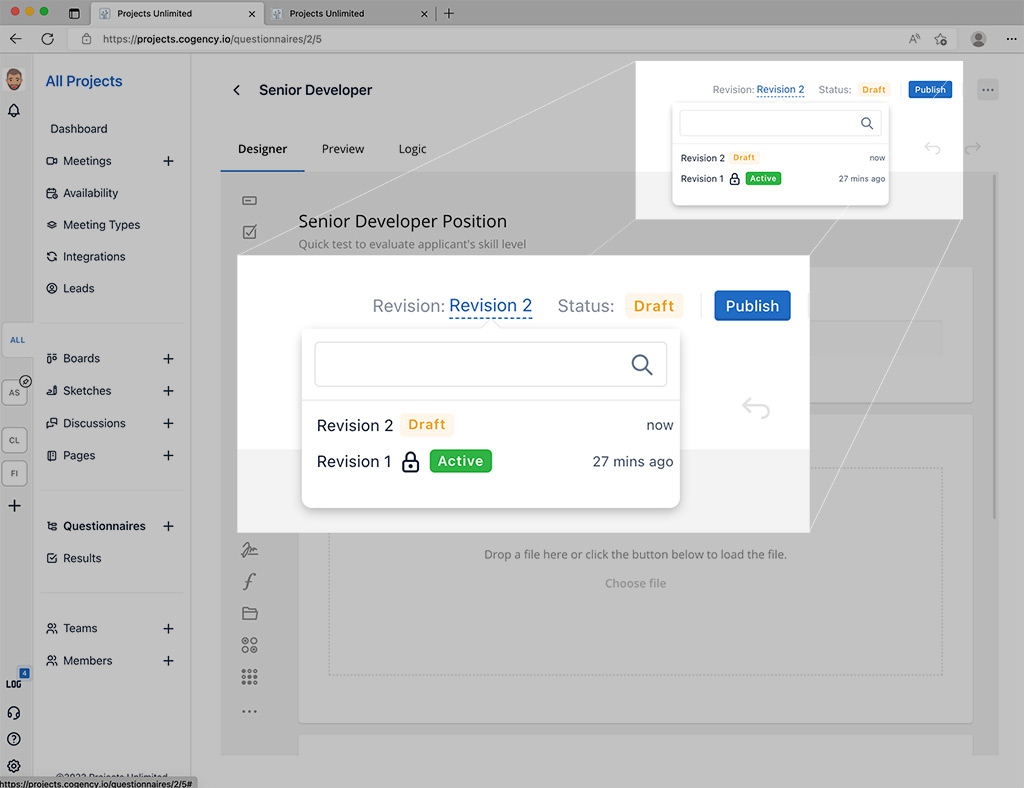Select the folder file-upload element tool
The width and height of the screenshot is (1024, 788).
(249, 613)
